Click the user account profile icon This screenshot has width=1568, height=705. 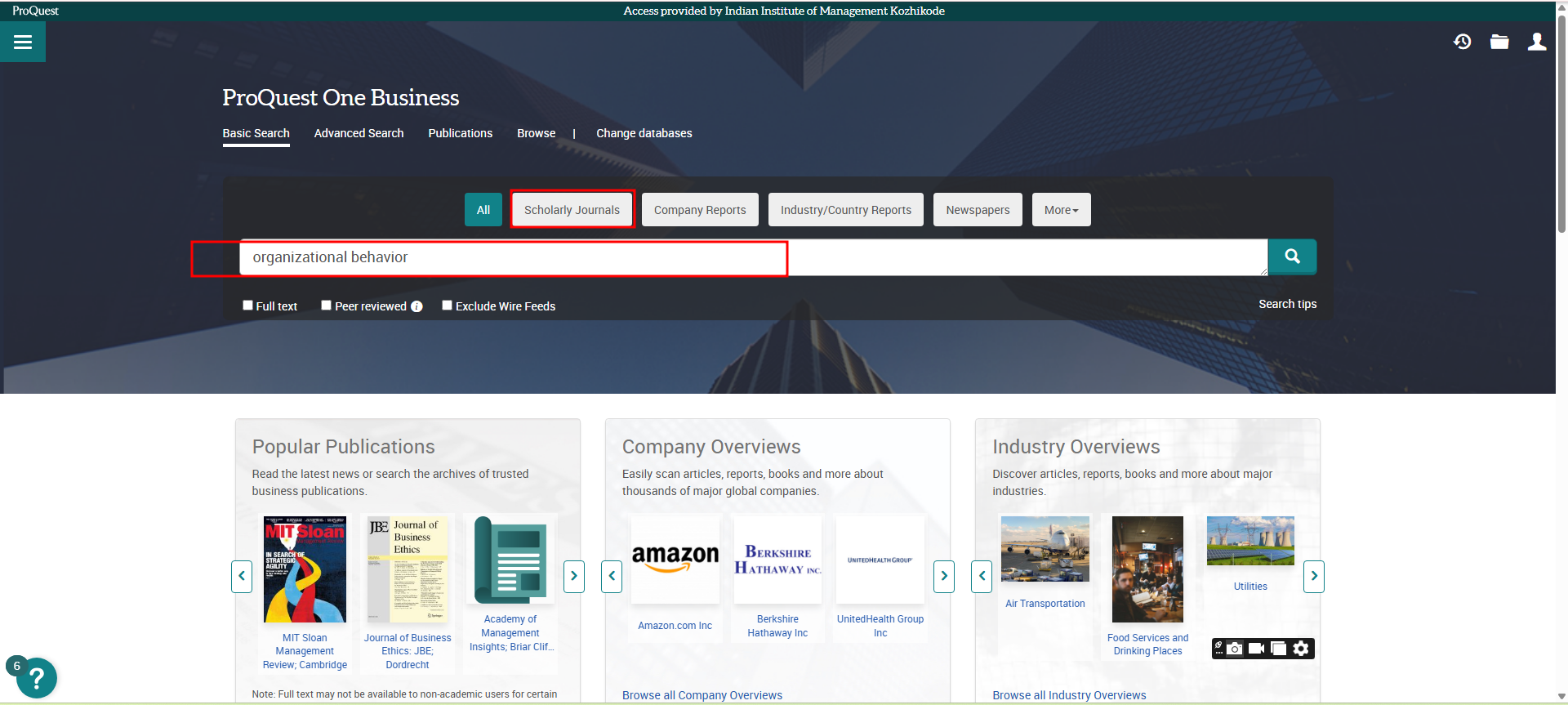[x=1536, y=42]
